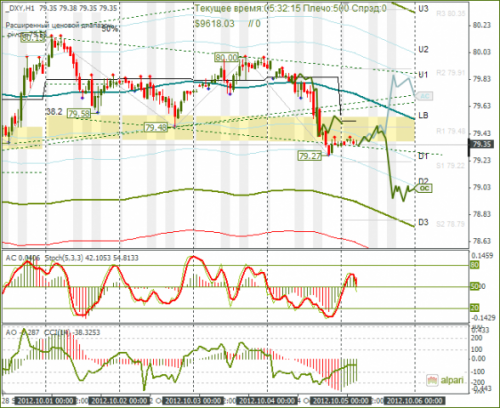Screen dimensions: 500x408
Task: Select the 79.03 price axis value
Action: click(482, 187)
